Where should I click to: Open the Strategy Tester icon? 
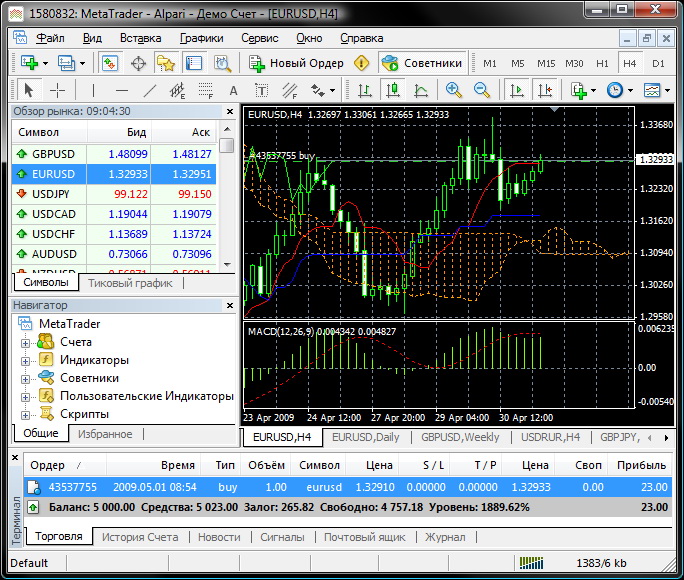click(x=222, y=63)
